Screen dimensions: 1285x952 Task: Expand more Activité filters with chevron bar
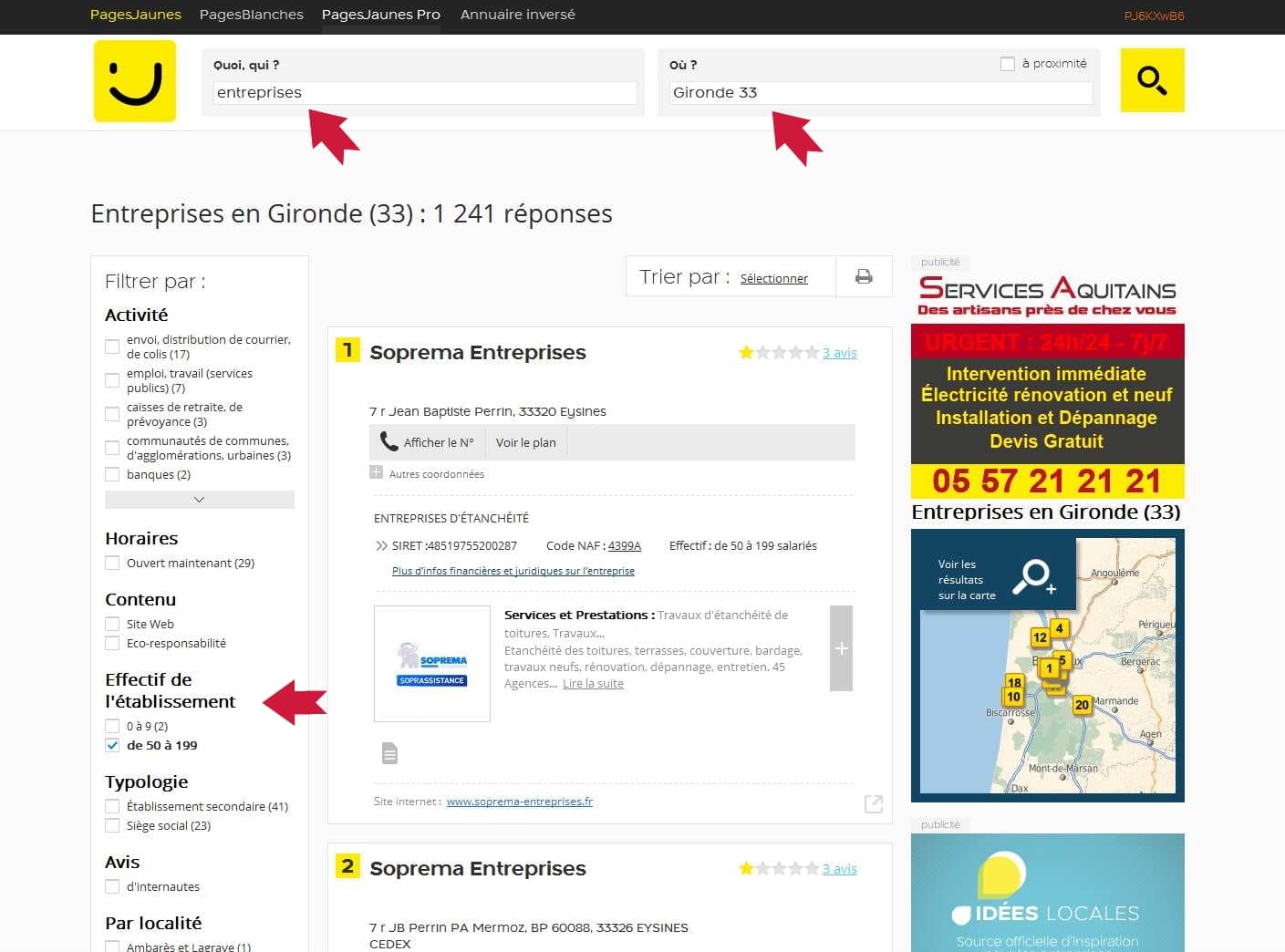point(200,500)
